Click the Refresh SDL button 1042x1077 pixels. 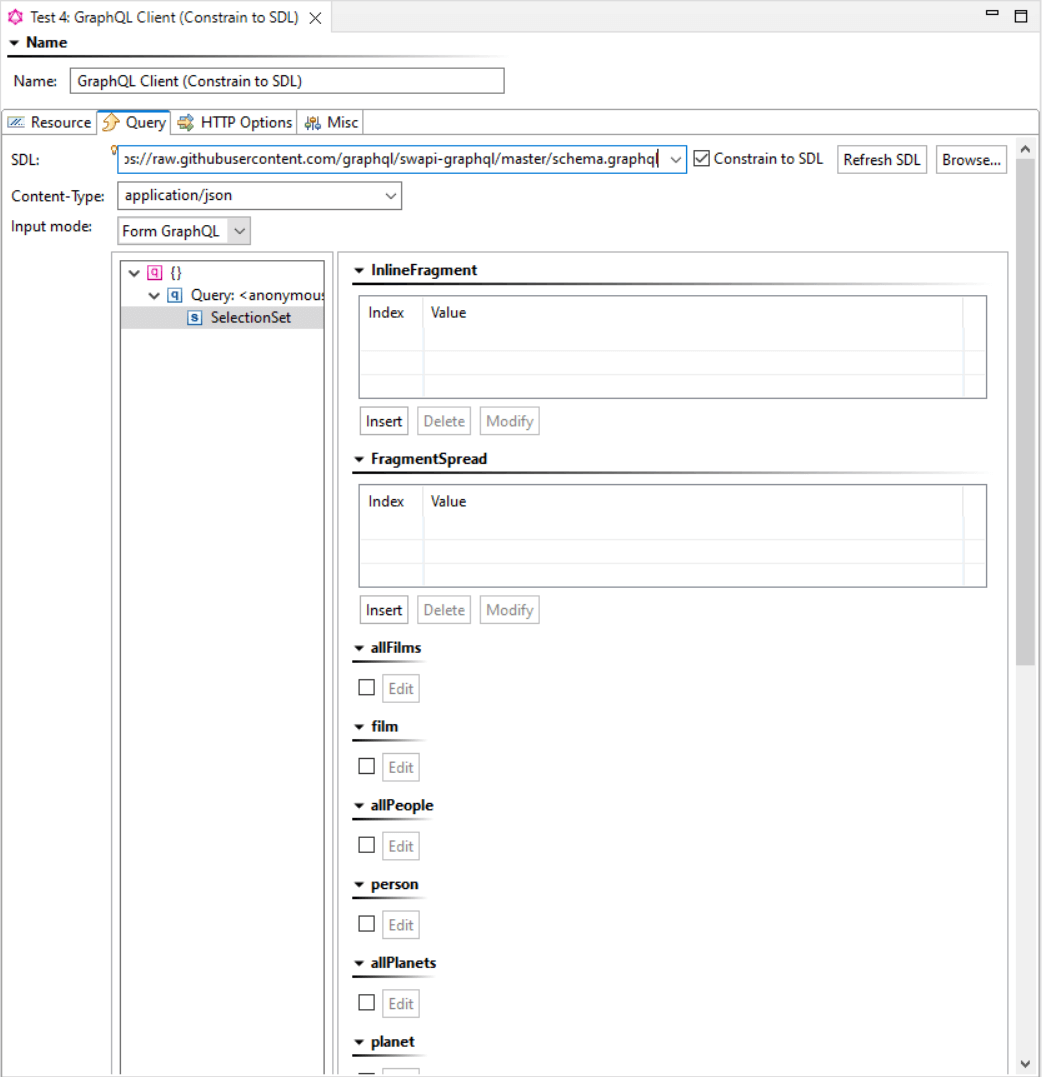(x=881, y=158)
